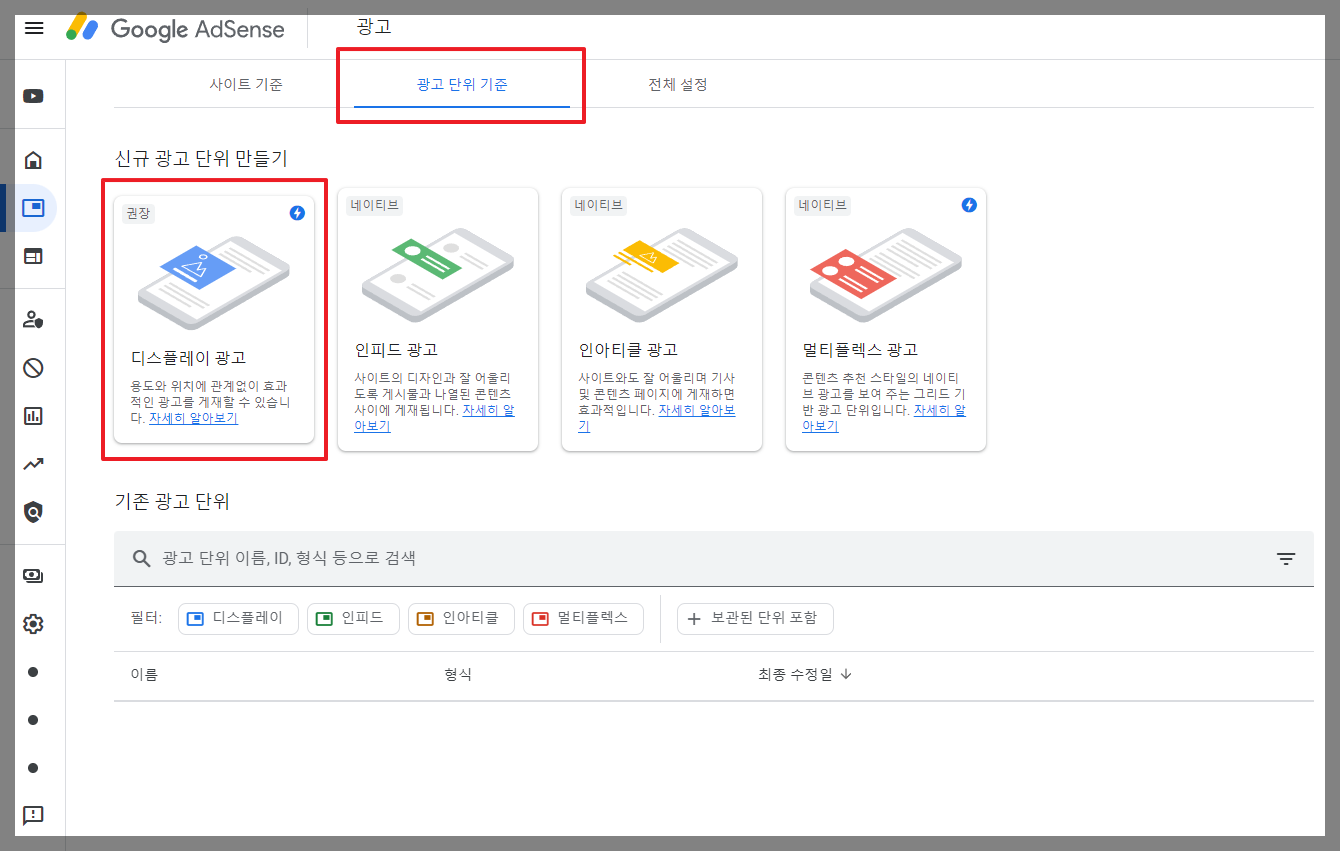The width and height of the screenshot is (1340, 851).
Task: Open the Policy center shield icon
Action: (x=33, y=511)
